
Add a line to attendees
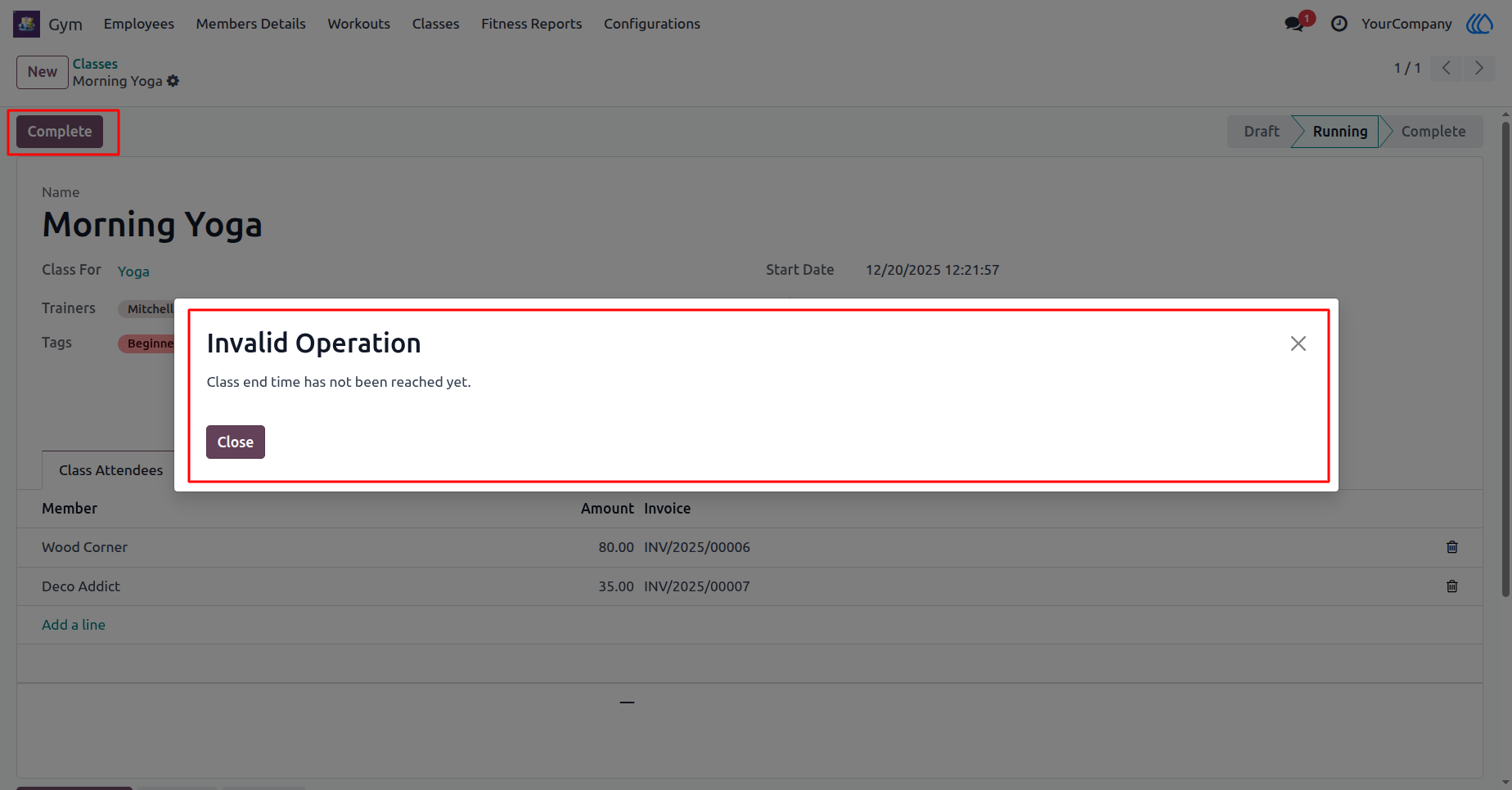coord(74,625)
